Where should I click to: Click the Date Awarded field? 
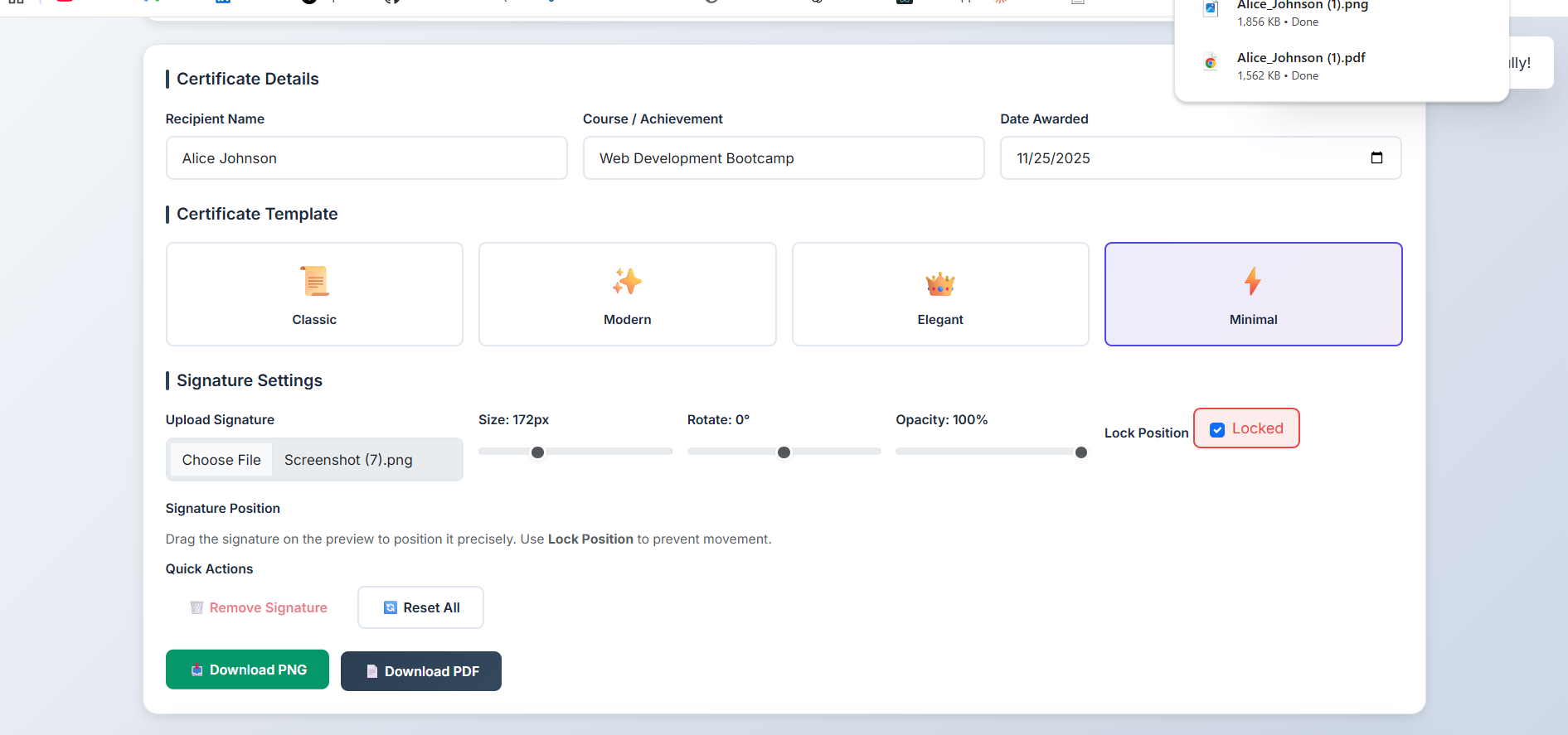click(x=1201, y=158)
